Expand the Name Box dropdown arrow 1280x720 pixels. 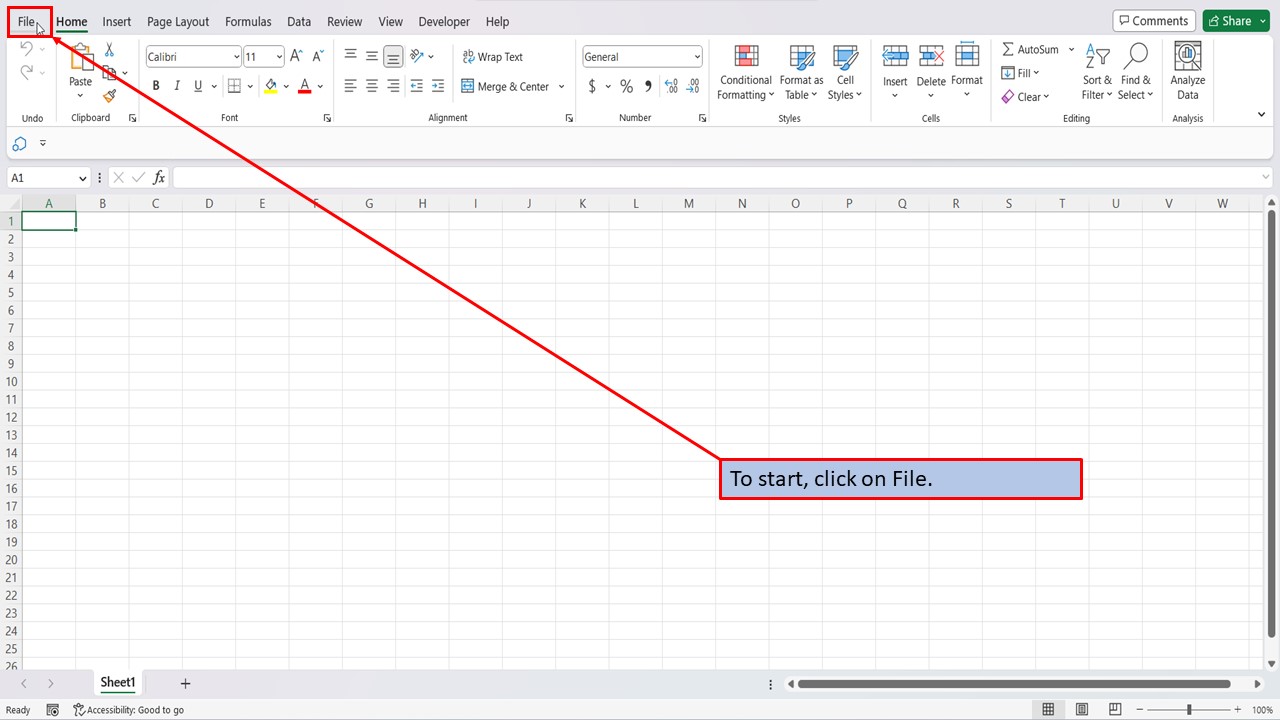tap(82, 178)
